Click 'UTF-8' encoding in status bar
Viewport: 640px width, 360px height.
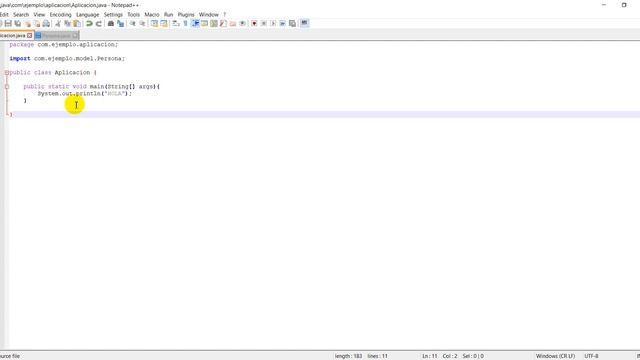click(x=591, y=356)
